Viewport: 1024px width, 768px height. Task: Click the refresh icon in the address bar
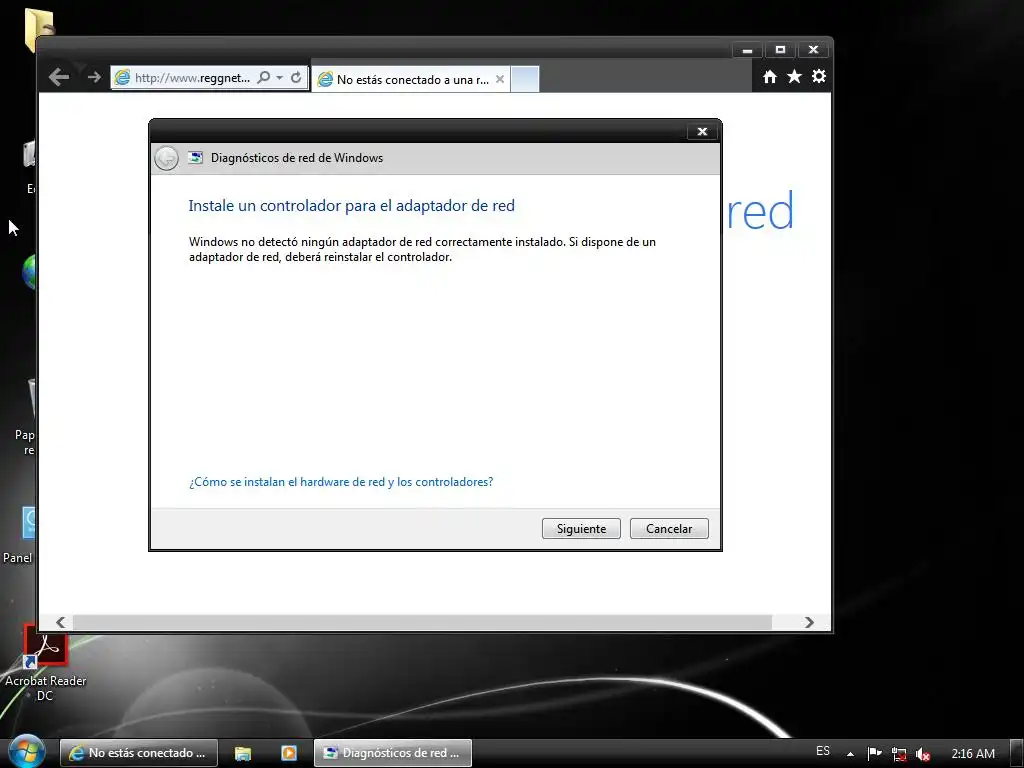(x=296, y=78)
